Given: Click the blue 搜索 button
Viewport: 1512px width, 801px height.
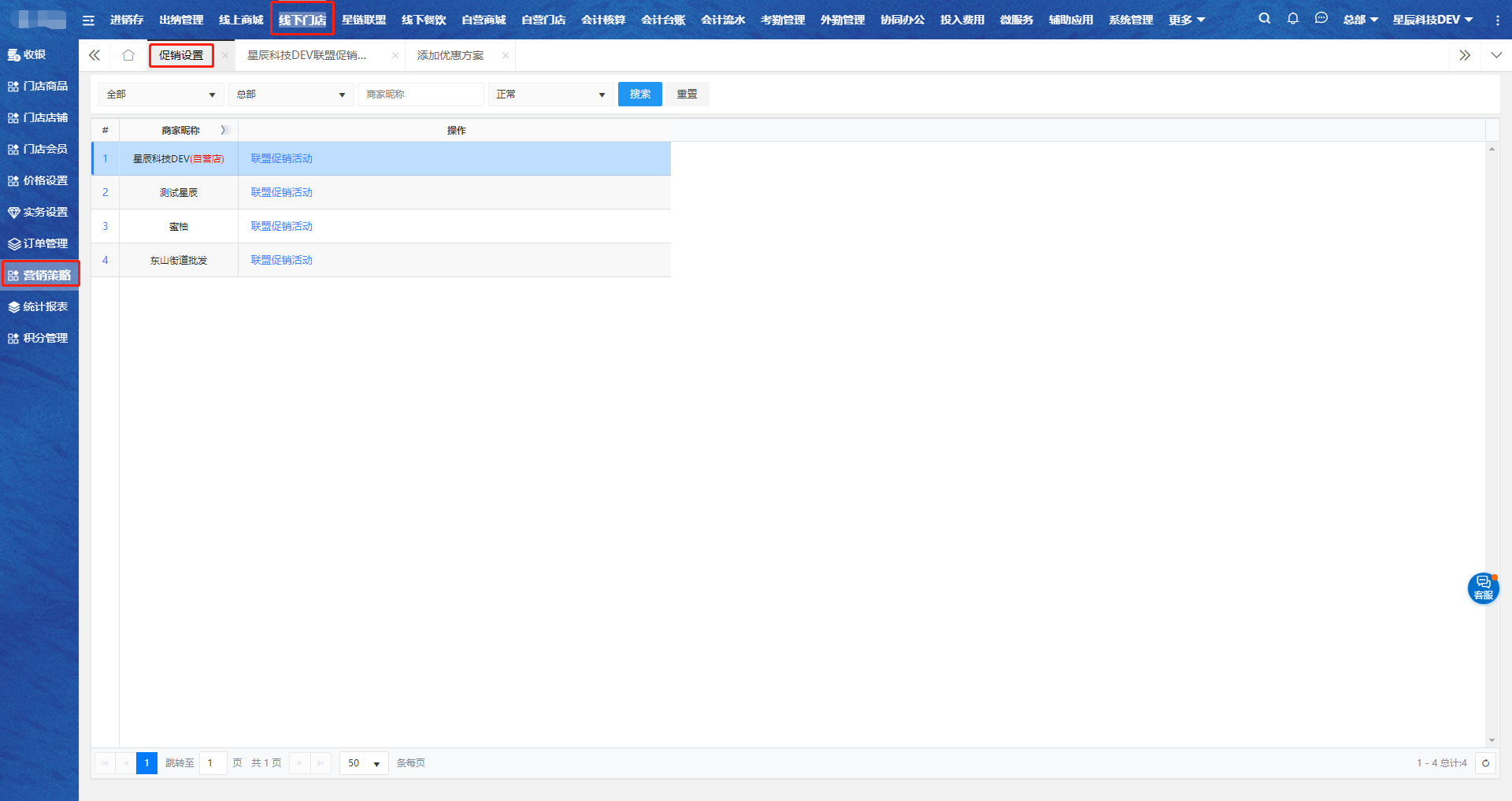Looking at the screenshot, I should pyautogui.click(x=639, y=95).
